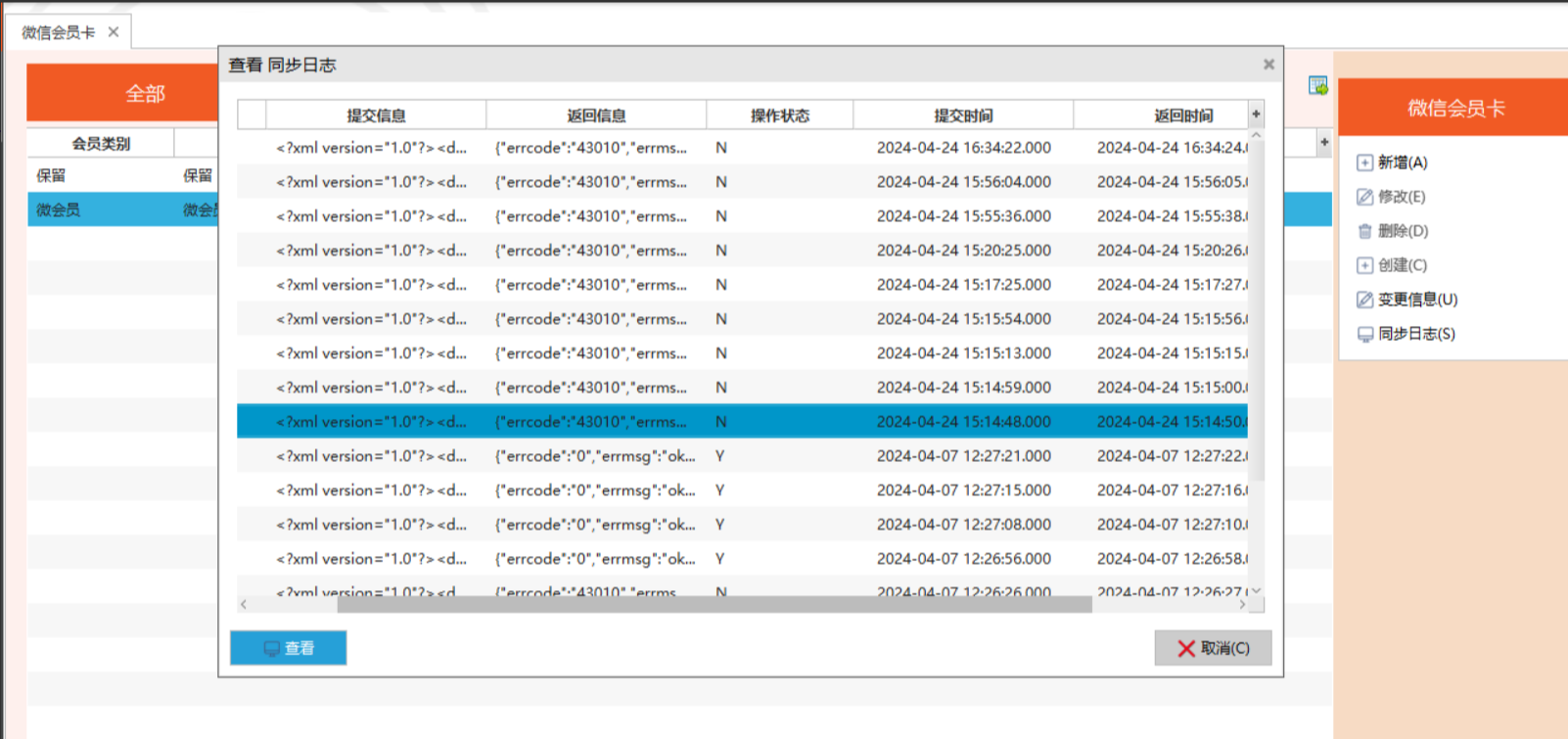Expand the background grid column chooser plus
The height and width of the screenshot is (739, 1568).
1323,143
